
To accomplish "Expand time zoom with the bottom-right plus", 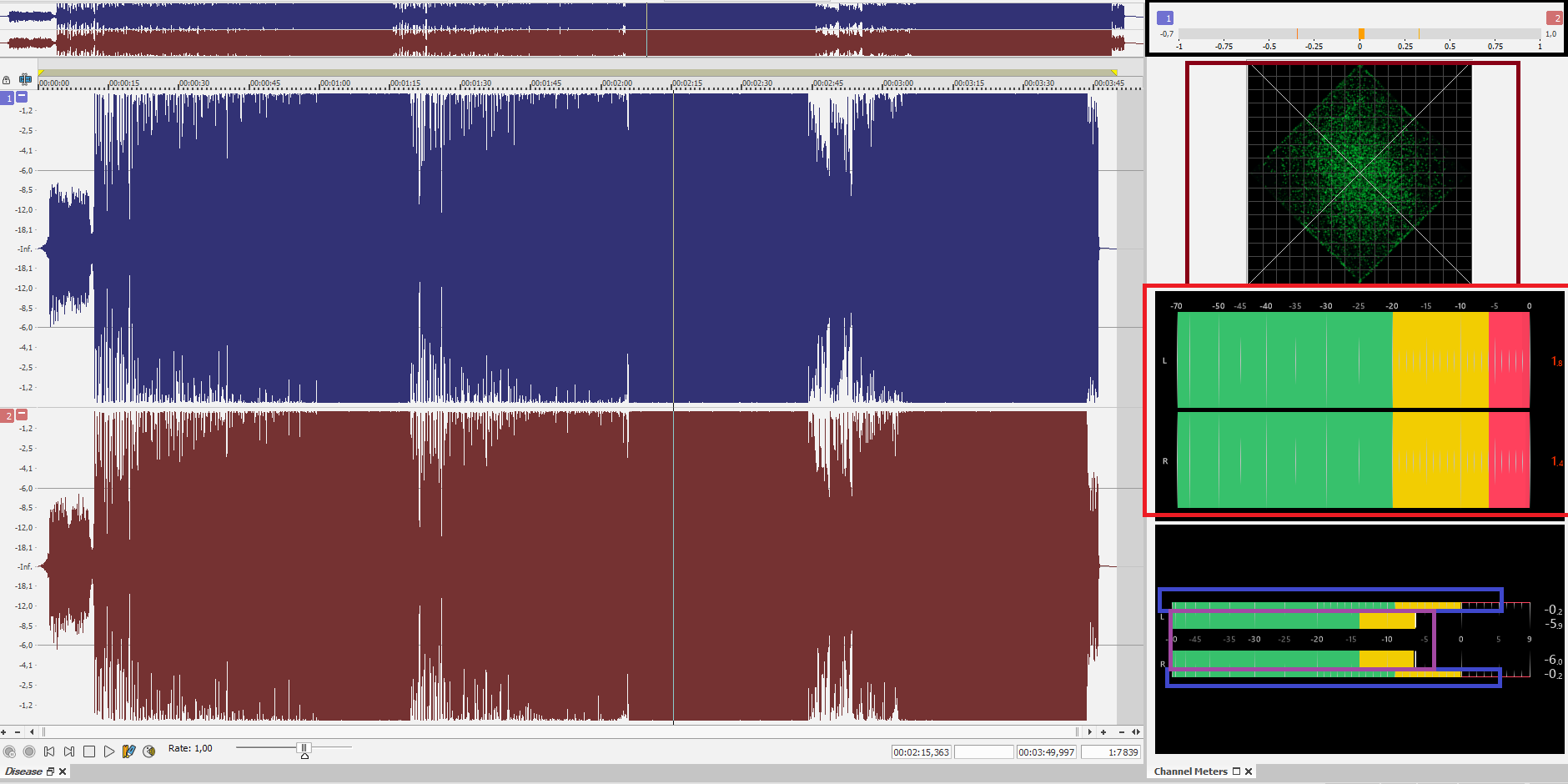I will (x=1103, y=732).
